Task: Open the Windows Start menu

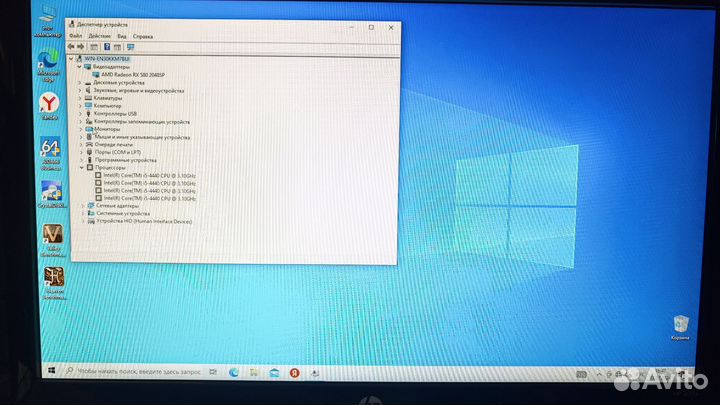Action: click(51, 370)
